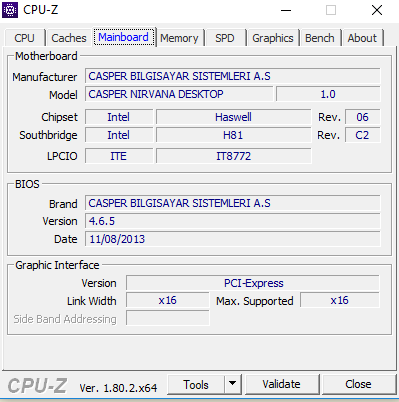Click the Validate button
Viewport: 399px width, 402px height.
281,384
